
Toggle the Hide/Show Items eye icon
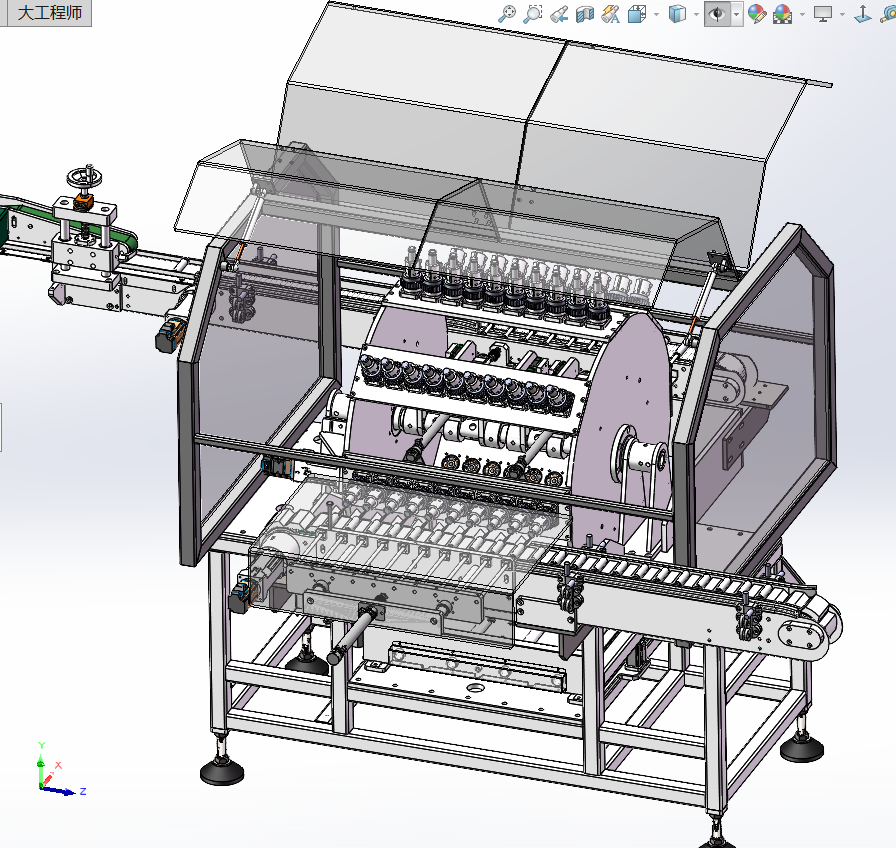point(717,13)
